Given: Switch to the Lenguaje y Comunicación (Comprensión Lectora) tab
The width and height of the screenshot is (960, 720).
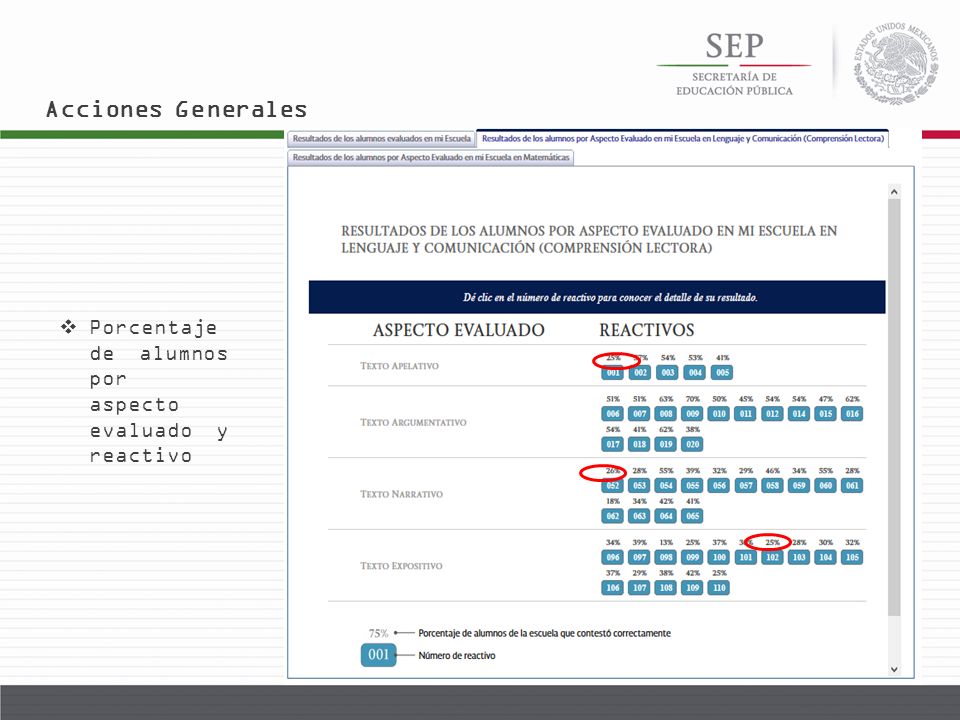Looking at the screenshot, I should 683,139.
